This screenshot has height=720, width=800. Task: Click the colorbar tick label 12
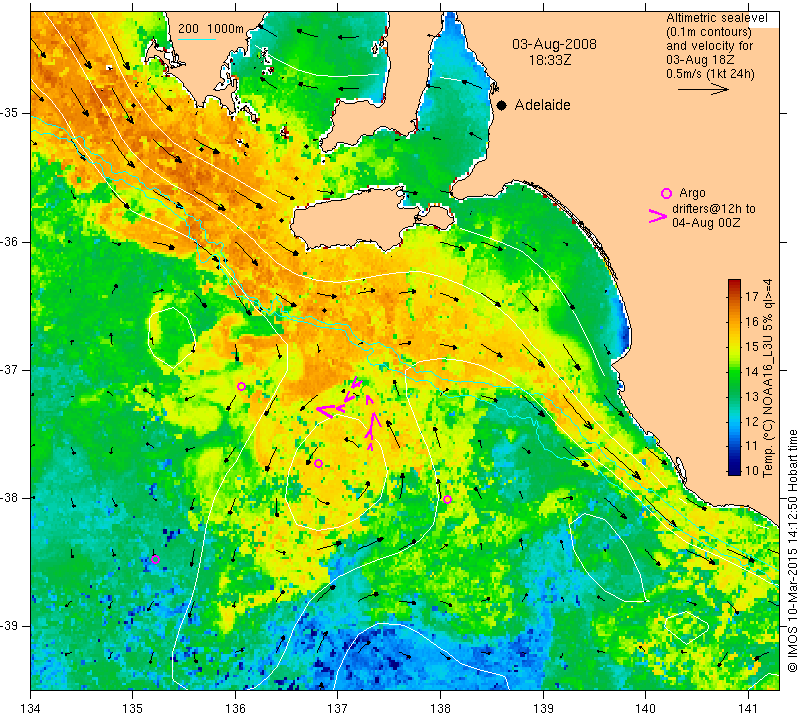[x=752, y=421]
